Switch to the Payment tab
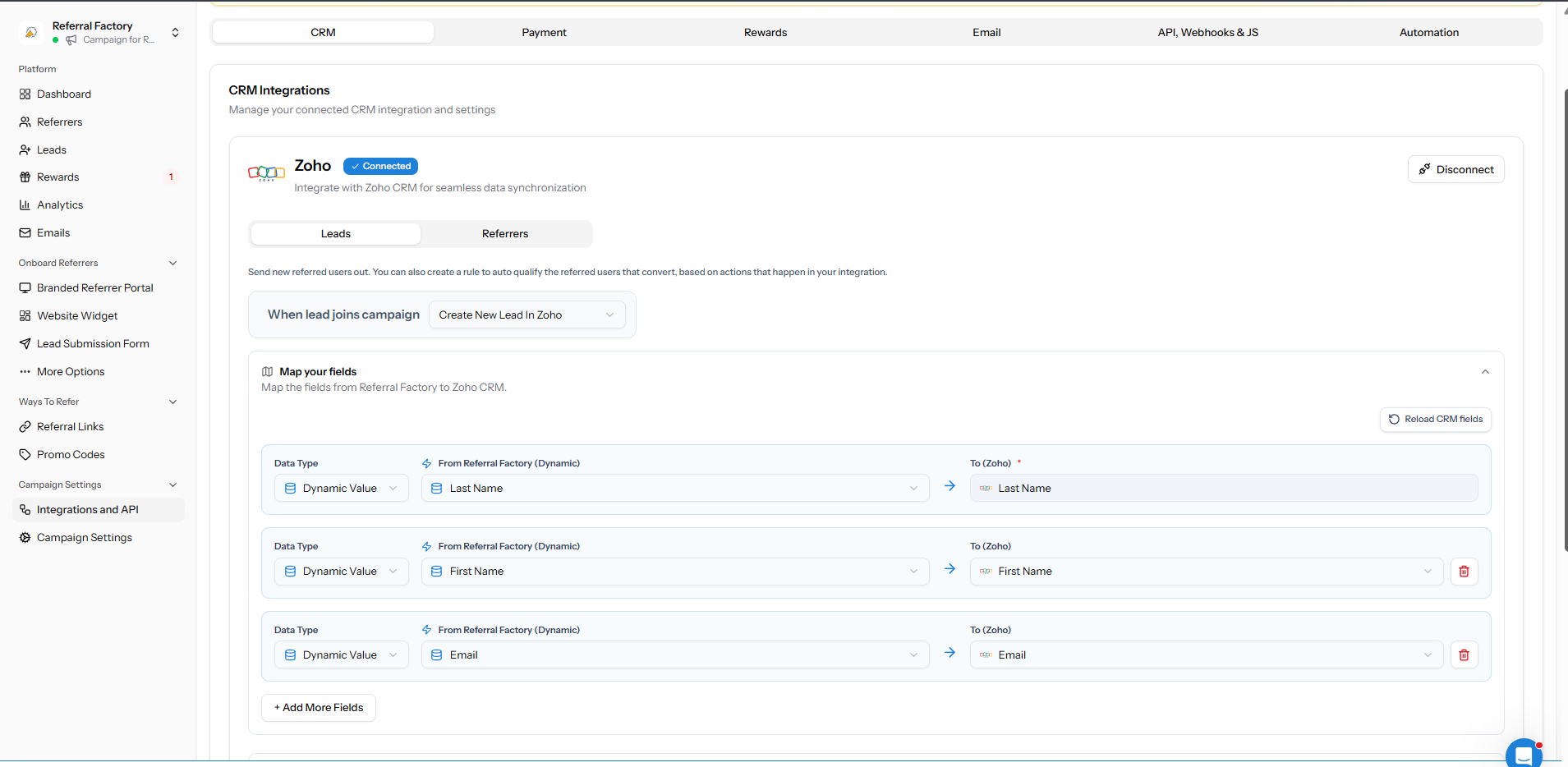 pos(544,33)
